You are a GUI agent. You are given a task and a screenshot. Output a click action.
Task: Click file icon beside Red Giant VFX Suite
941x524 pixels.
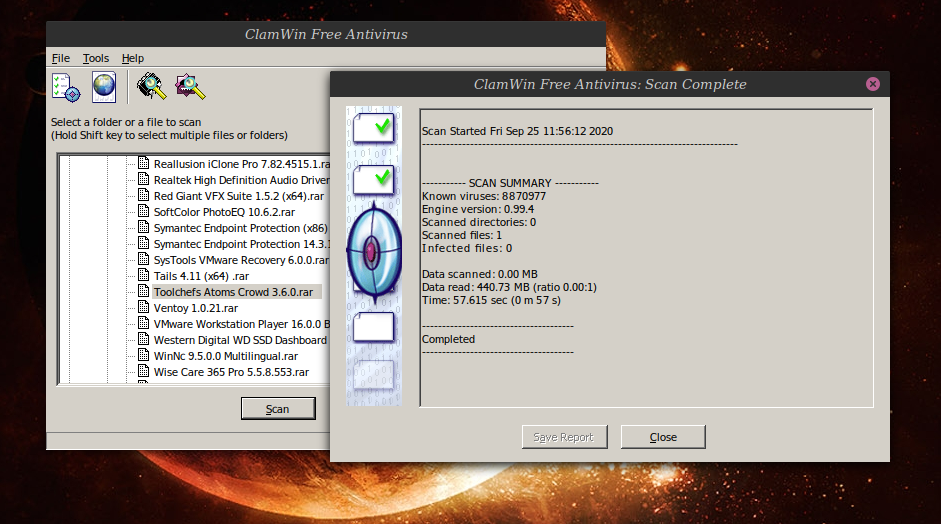143,195
